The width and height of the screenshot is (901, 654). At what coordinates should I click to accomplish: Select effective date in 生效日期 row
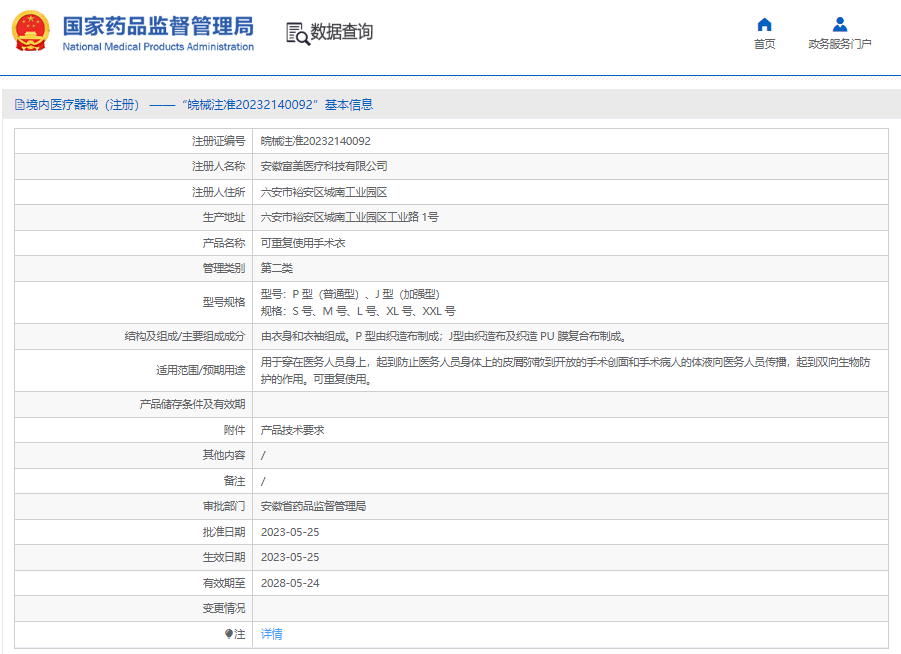[290, 557]
